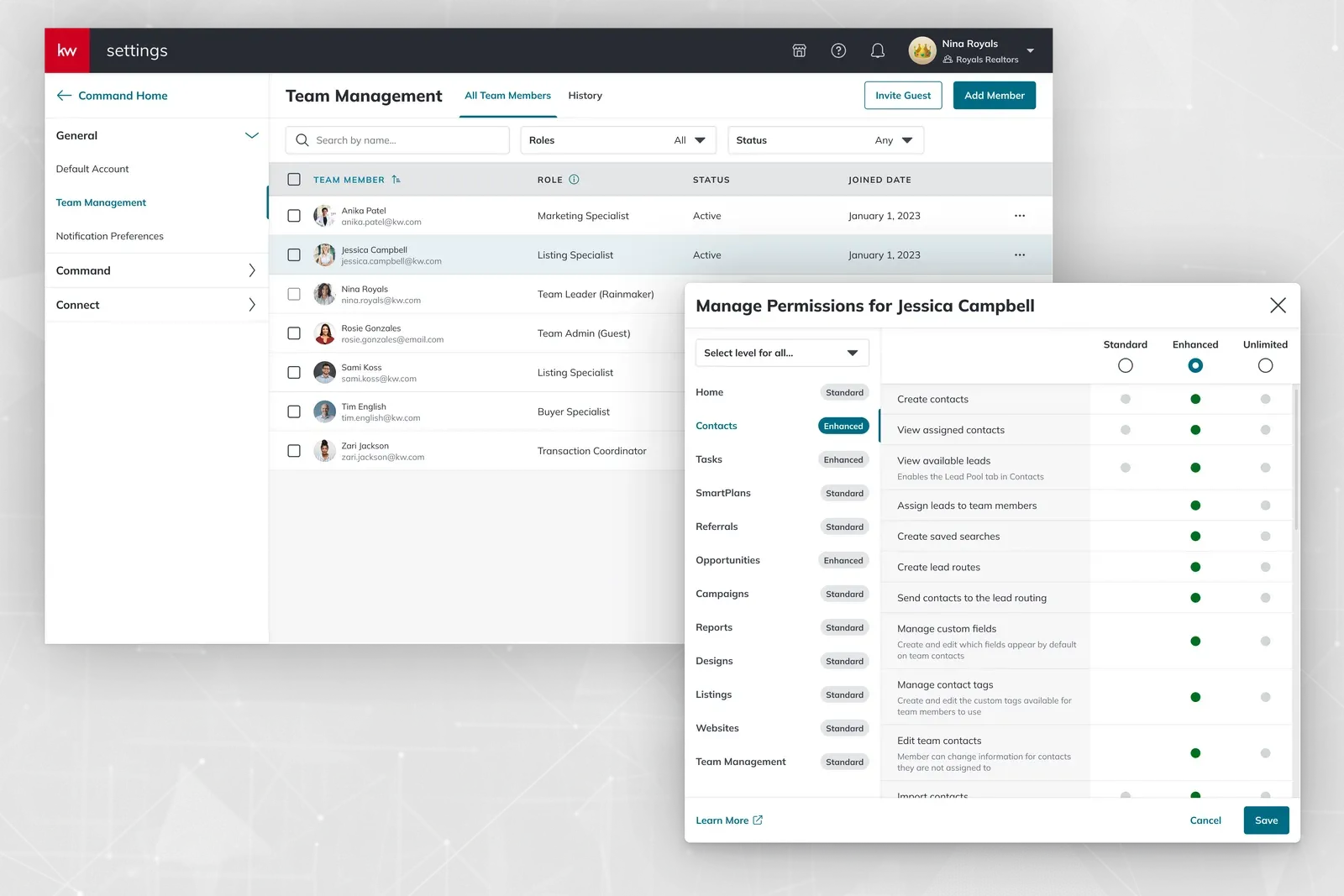Image resolution: width=1344 pixels, height=896 pixels.
Task: Open Default Account settings
Action: click(x=92, y=169)
